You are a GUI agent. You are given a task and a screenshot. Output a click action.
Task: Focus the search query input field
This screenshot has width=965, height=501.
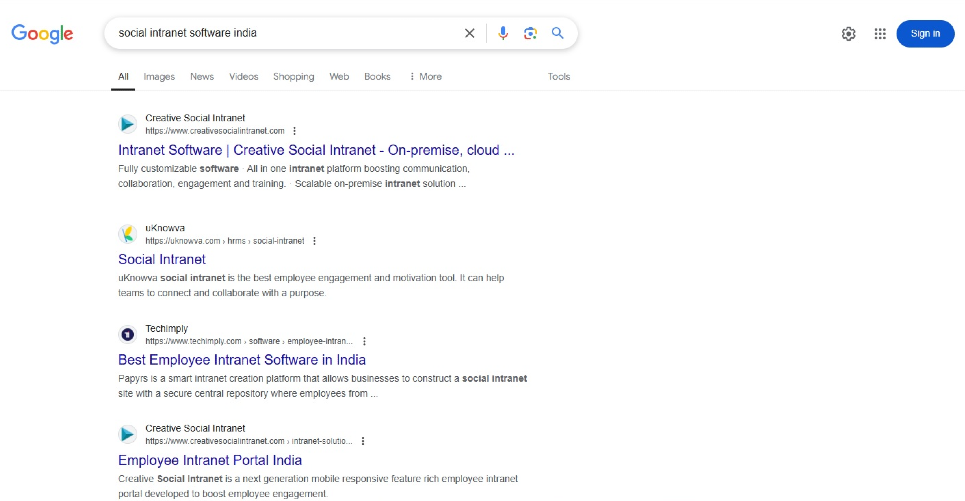[286, 33]
